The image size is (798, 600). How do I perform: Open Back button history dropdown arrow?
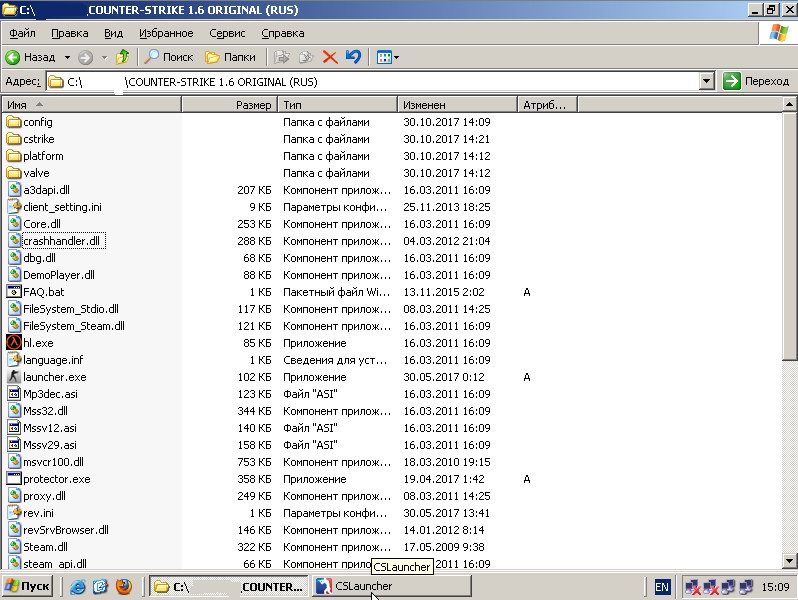(x=67, y=58)
